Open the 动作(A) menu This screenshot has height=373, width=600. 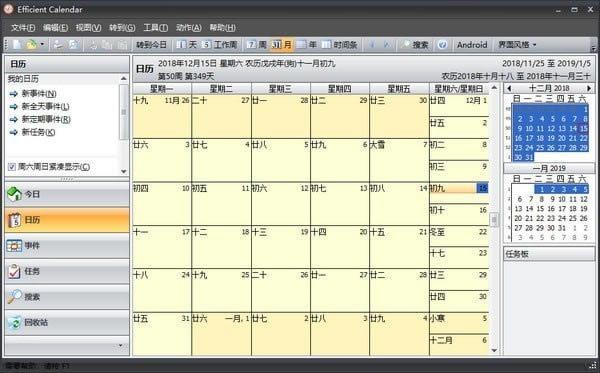(188, 28)
